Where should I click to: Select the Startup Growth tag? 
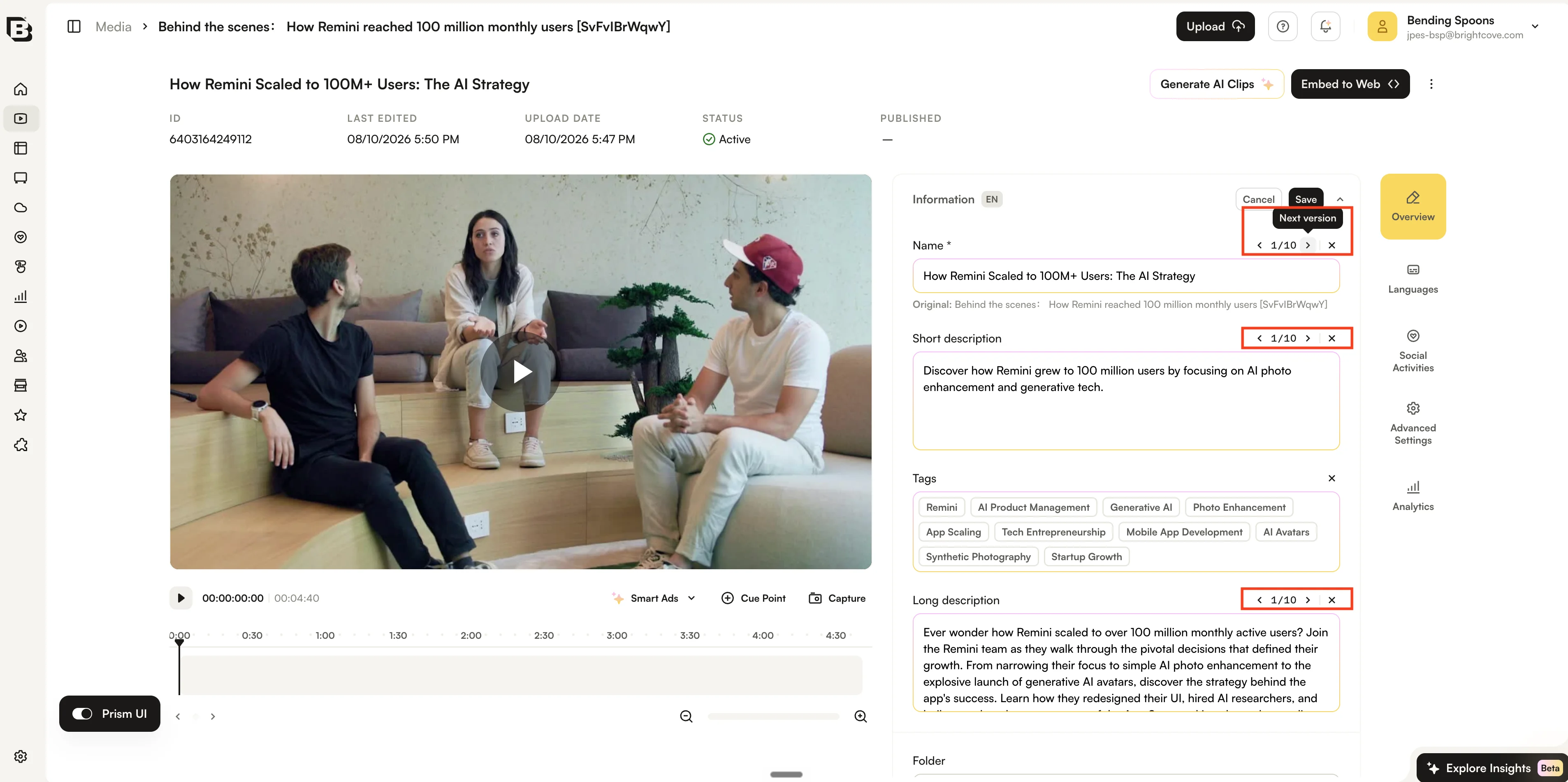1086,556
